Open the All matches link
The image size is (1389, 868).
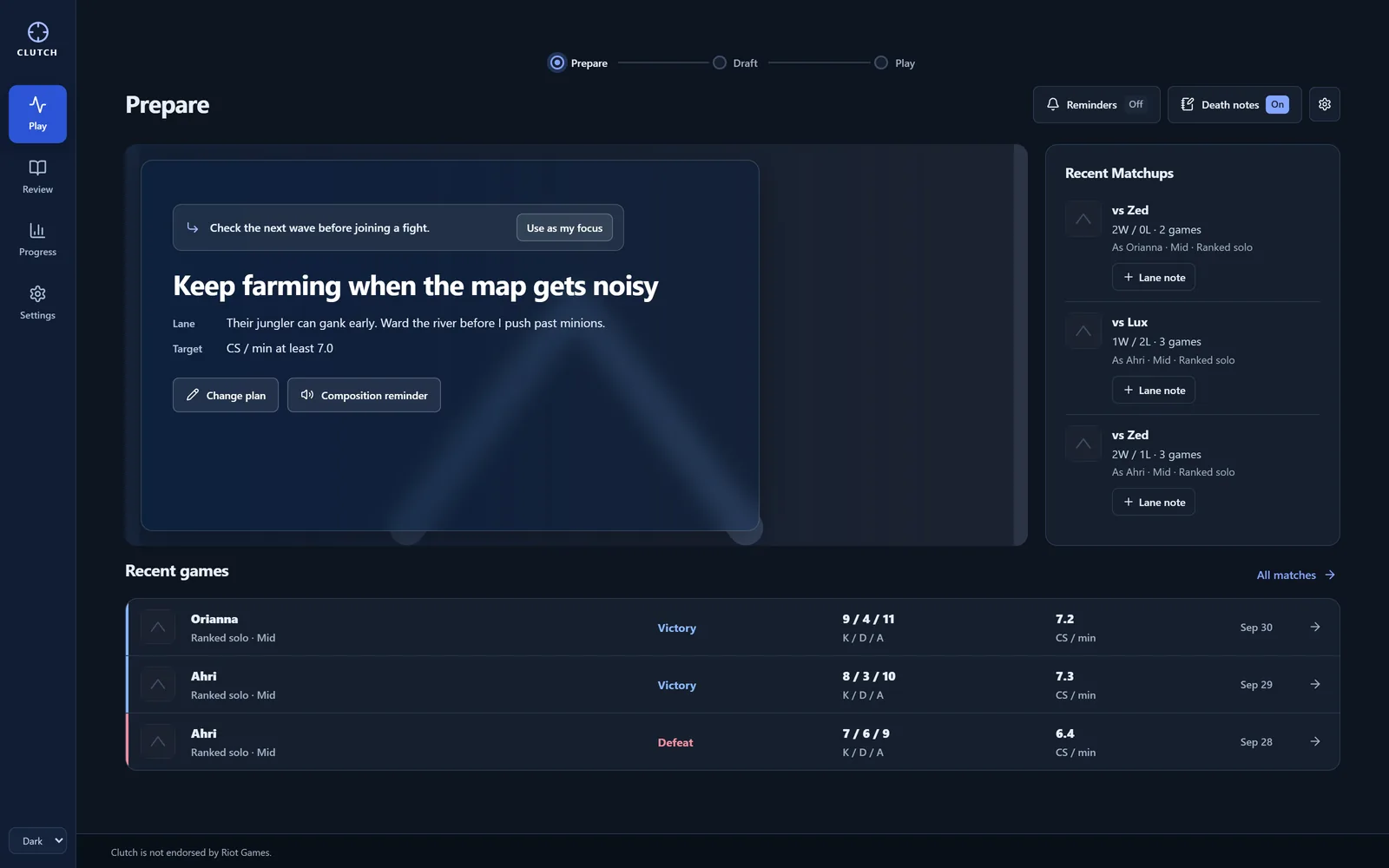[x=1296, y=575]
